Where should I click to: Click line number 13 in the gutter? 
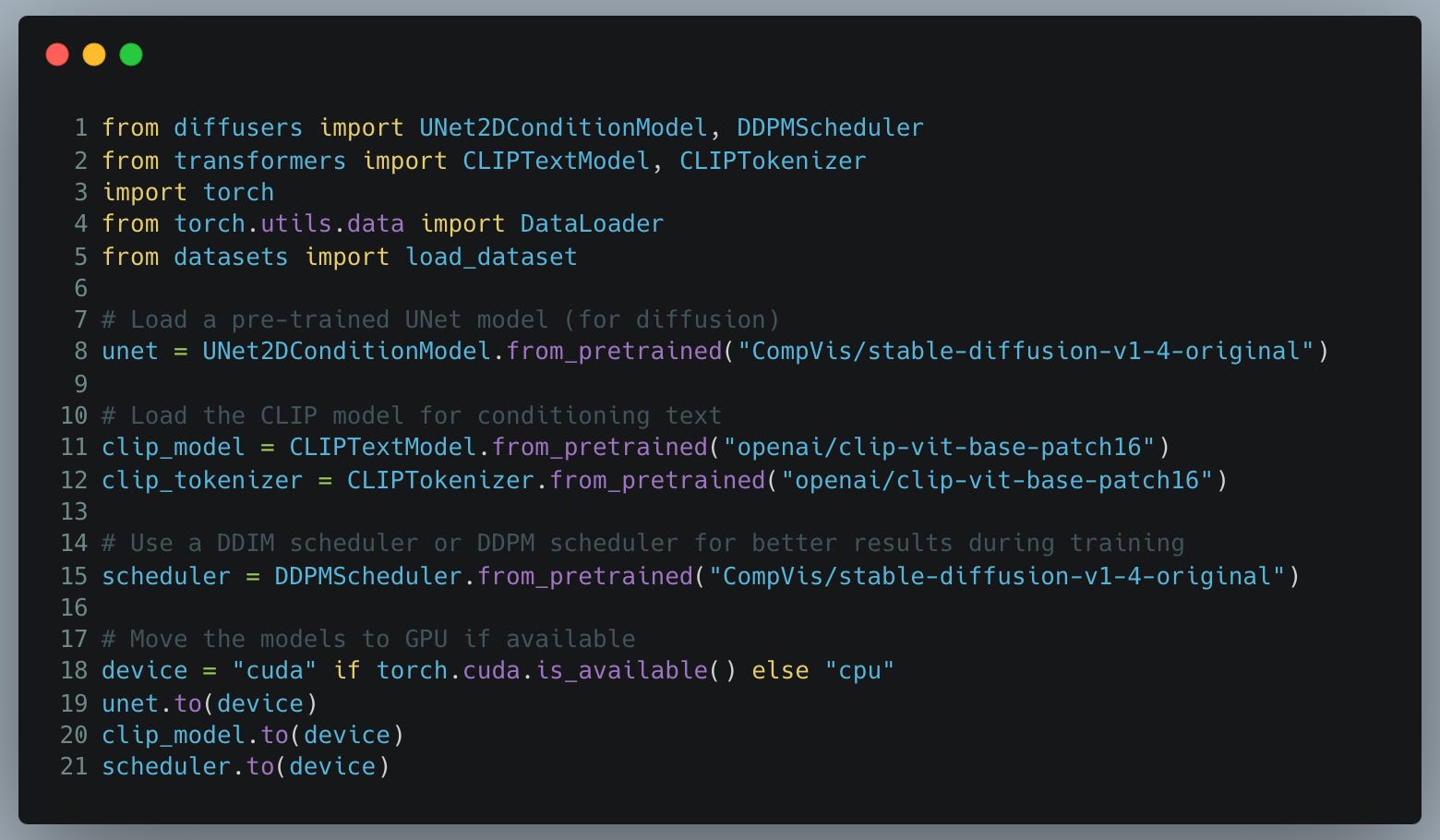click(x=74, y=511)
